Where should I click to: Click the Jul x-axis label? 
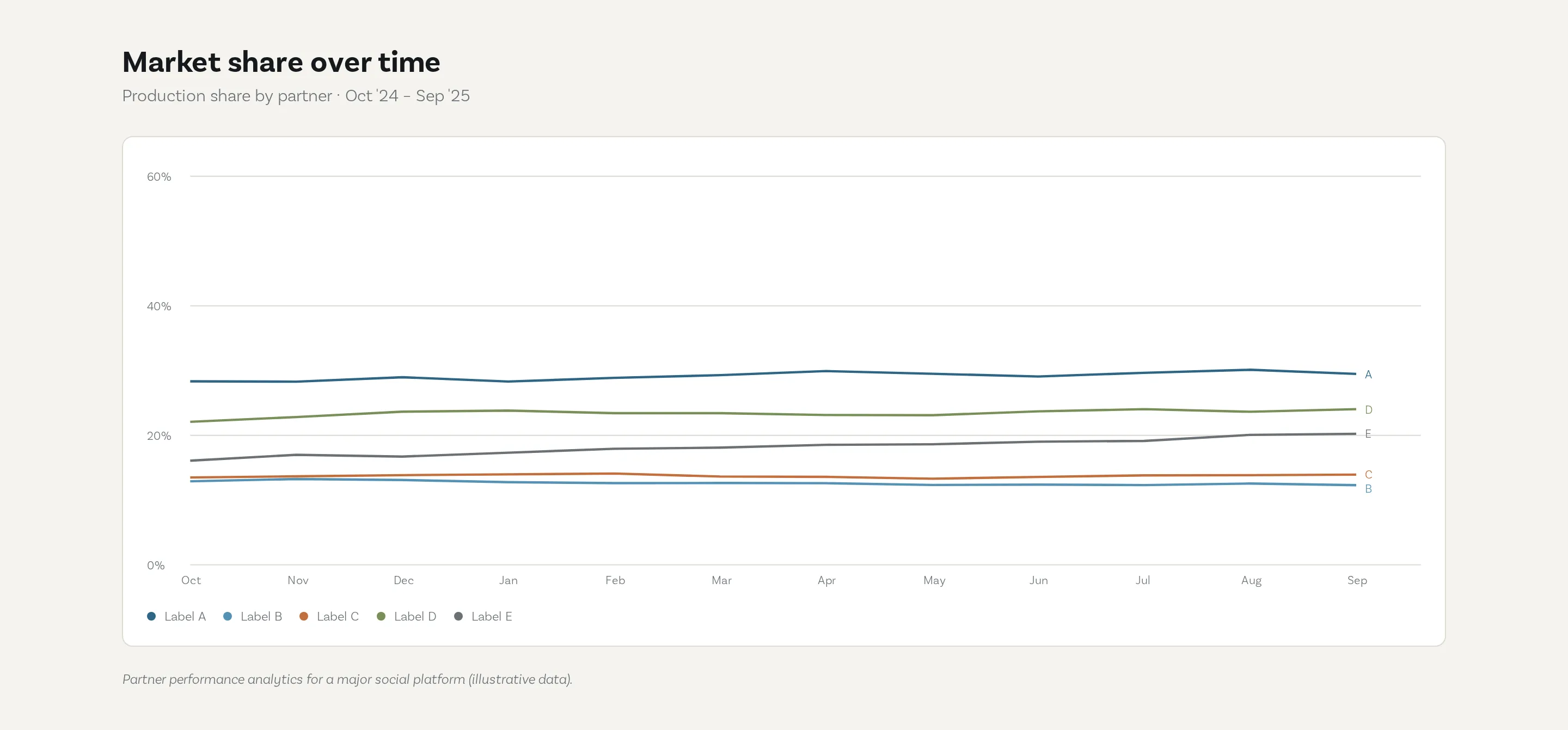pyautogui.click(x=1143, y=580)
